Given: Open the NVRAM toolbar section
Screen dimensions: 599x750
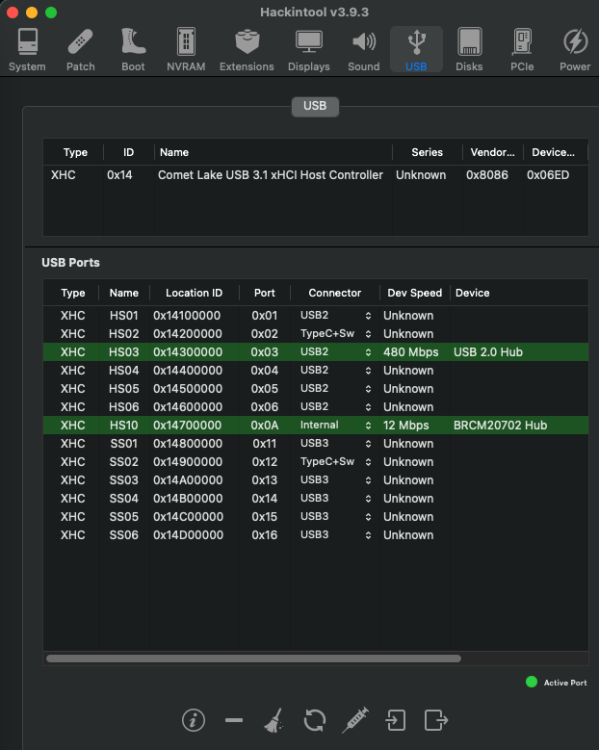Looking at the screenshot, I should pyautogui.click(x=186, y=50).
